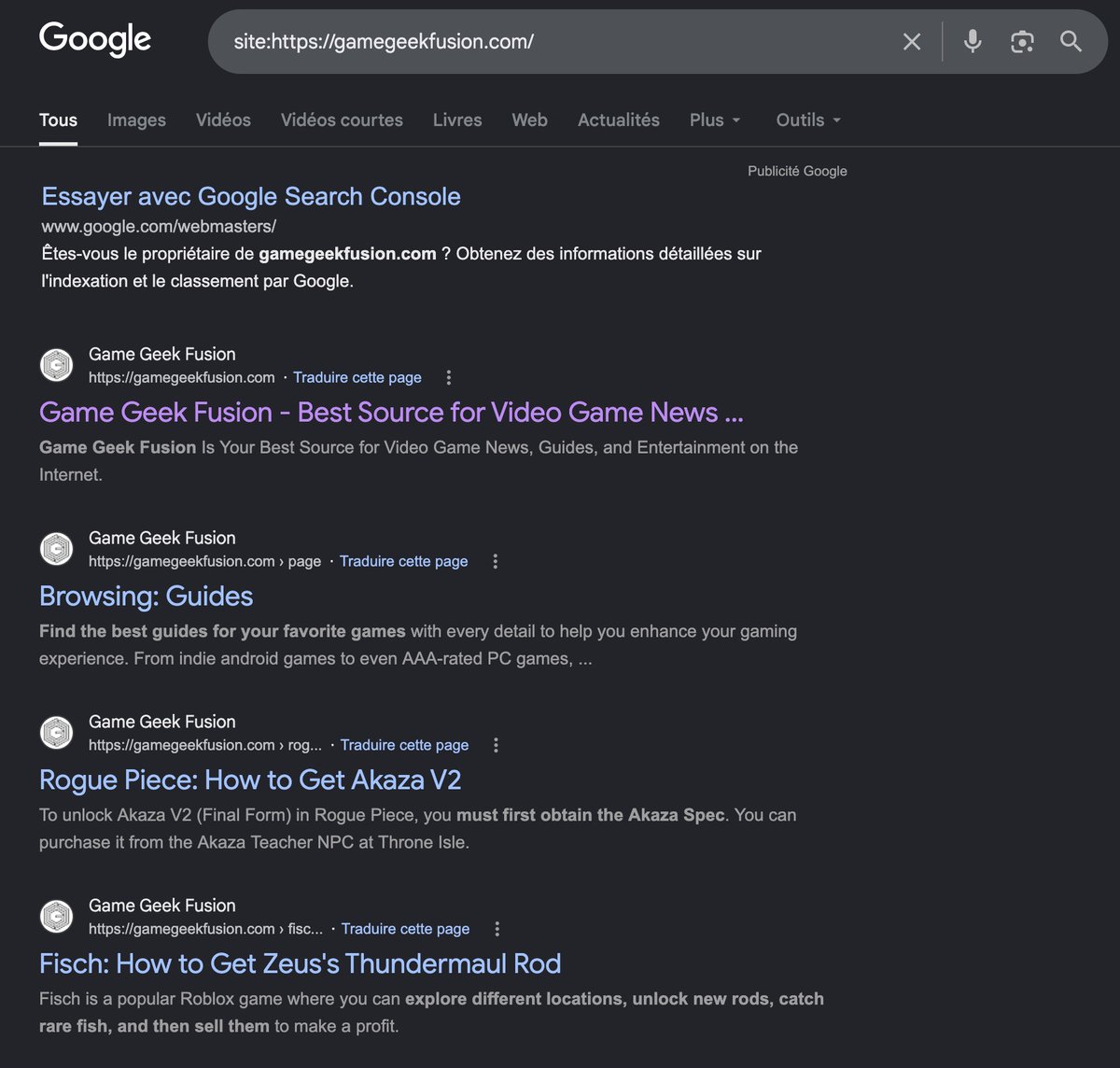
Task: Open the Livres tab
Action: (457, 119)
